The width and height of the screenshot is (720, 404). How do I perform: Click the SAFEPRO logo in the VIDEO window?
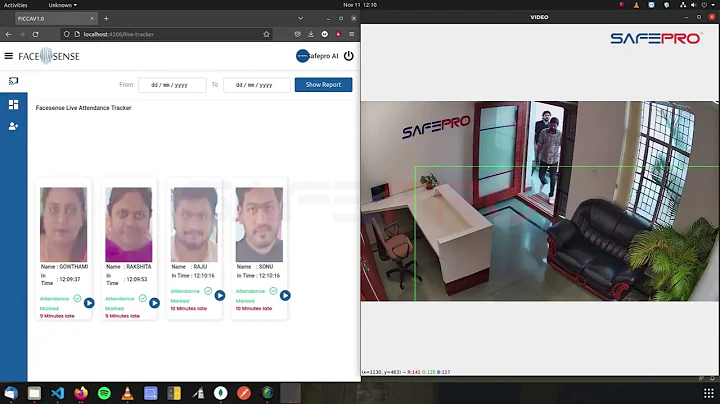pyautogui.click(x=656, y=38)
